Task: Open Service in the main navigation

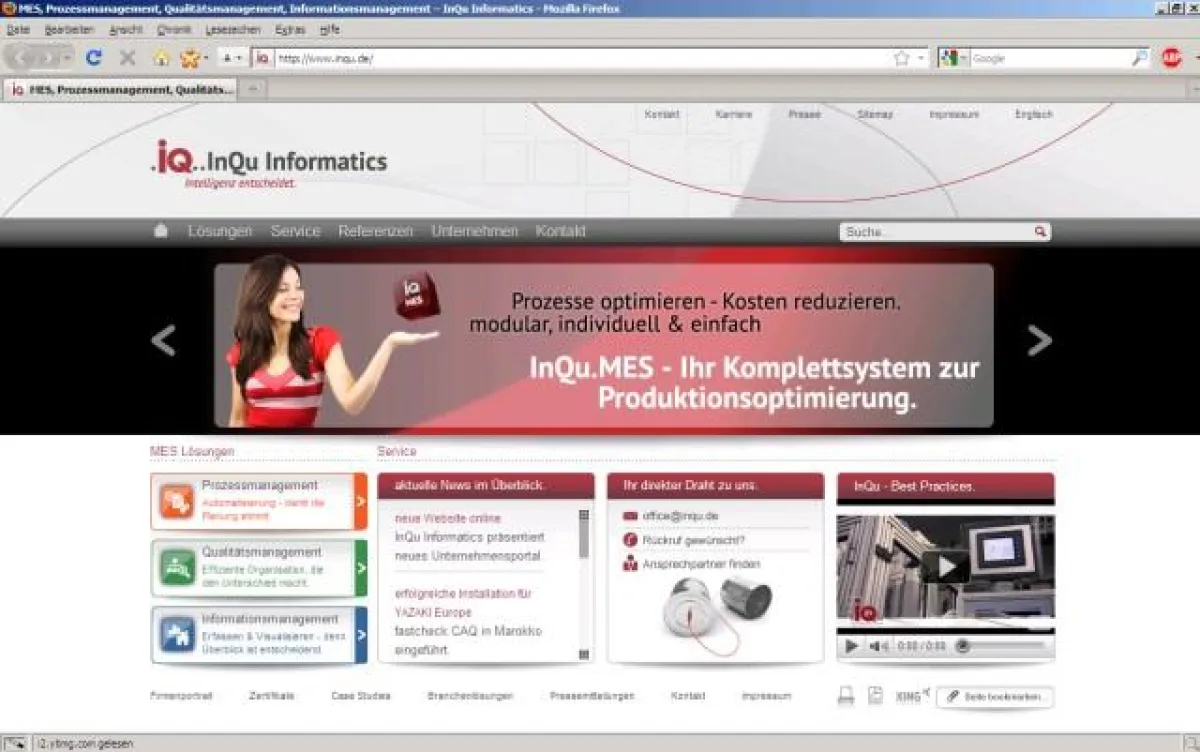Action: point(296,231)
